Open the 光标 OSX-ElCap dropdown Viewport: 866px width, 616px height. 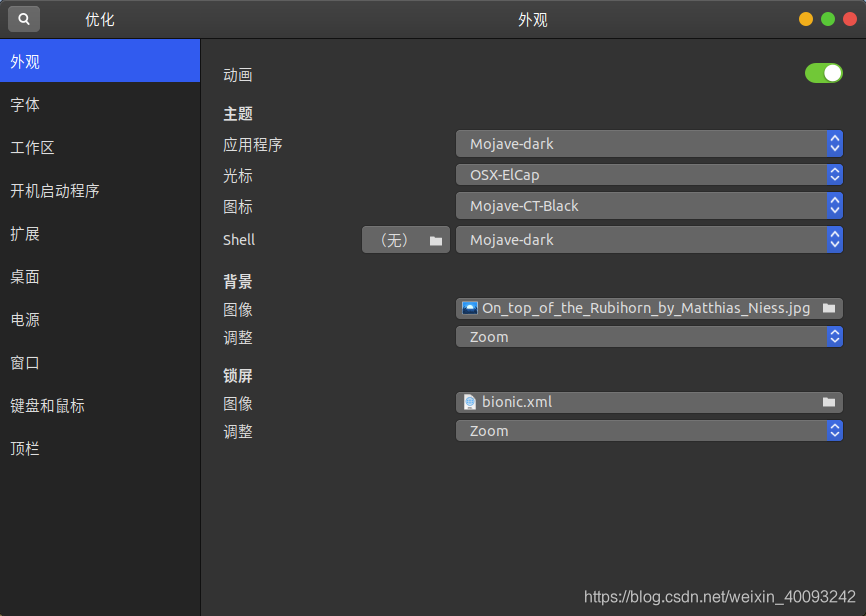pos(649,175)
